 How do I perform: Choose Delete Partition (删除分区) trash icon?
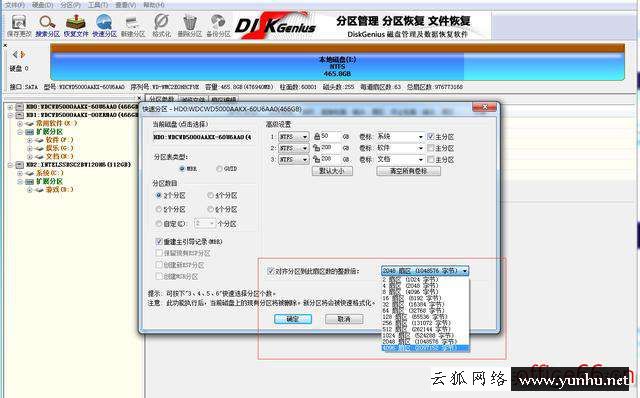189,26
